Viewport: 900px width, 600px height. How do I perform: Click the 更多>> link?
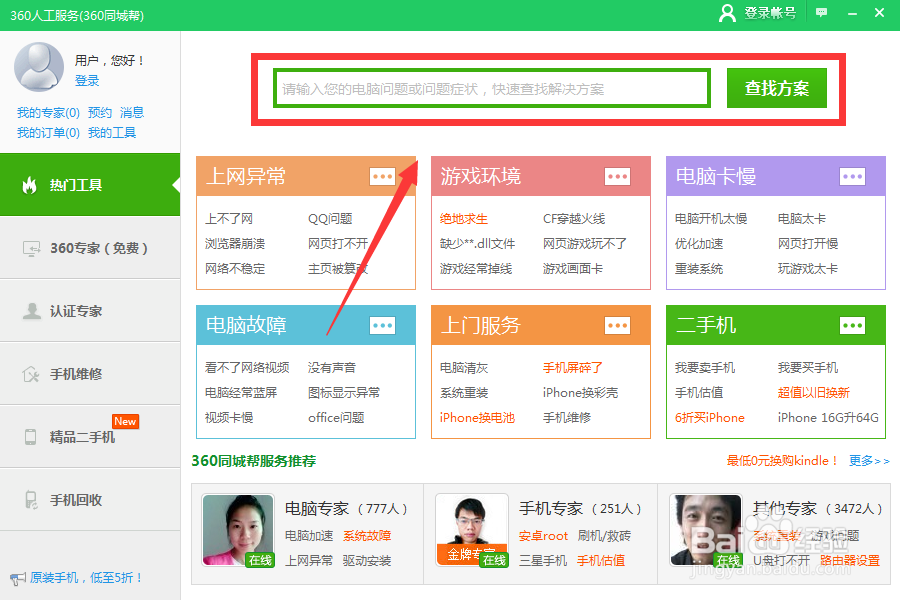point(869,460)
